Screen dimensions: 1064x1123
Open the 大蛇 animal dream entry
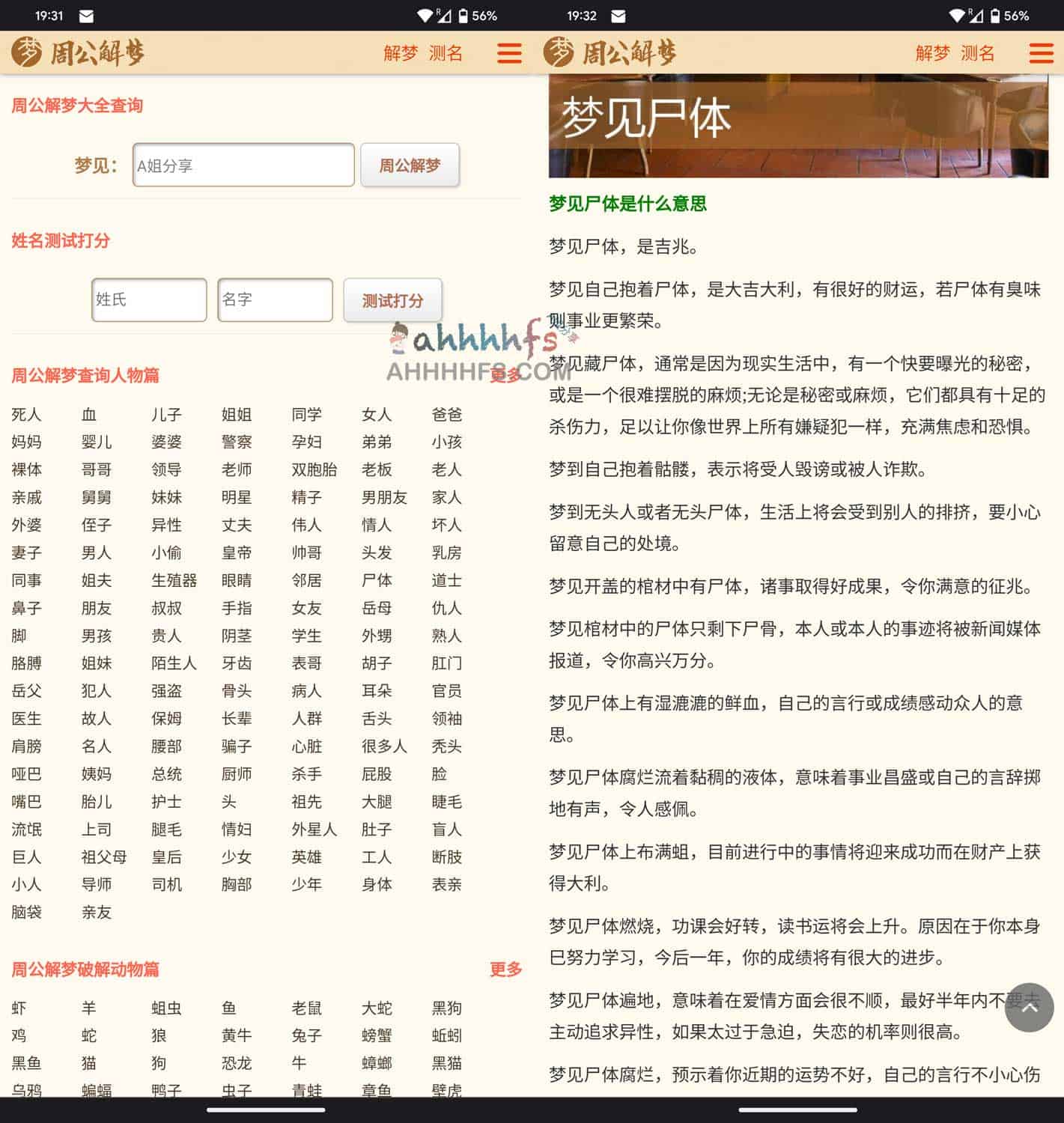pos(377,1009)
